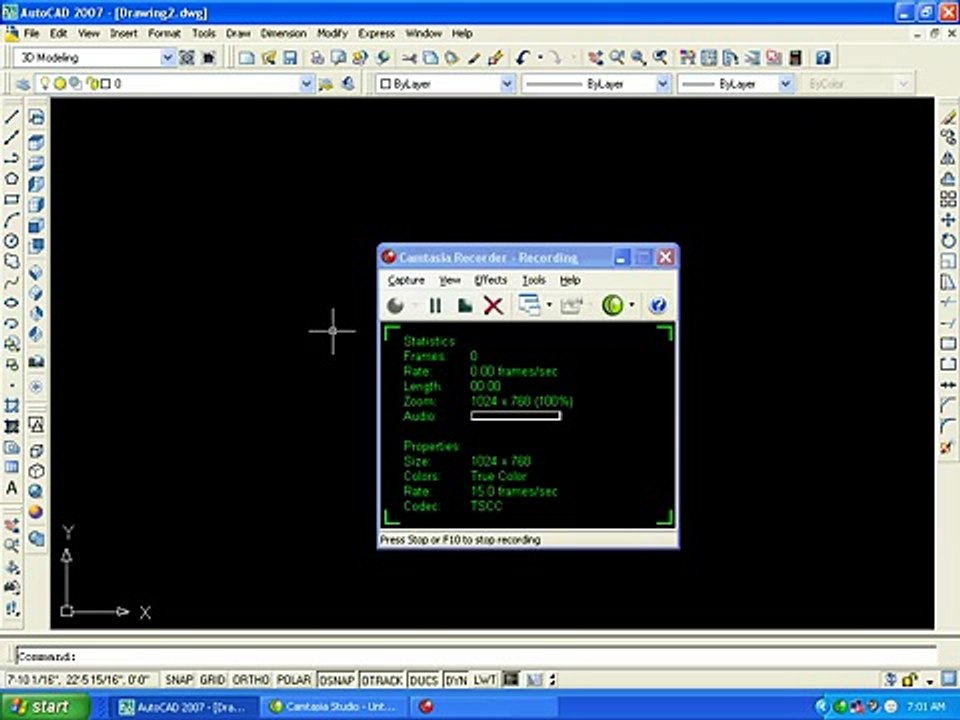Image resolution: width=960 pixels, height=720 pixels.
Task: Open AutoCAD help question-mark icon
Action: (823, 58)
